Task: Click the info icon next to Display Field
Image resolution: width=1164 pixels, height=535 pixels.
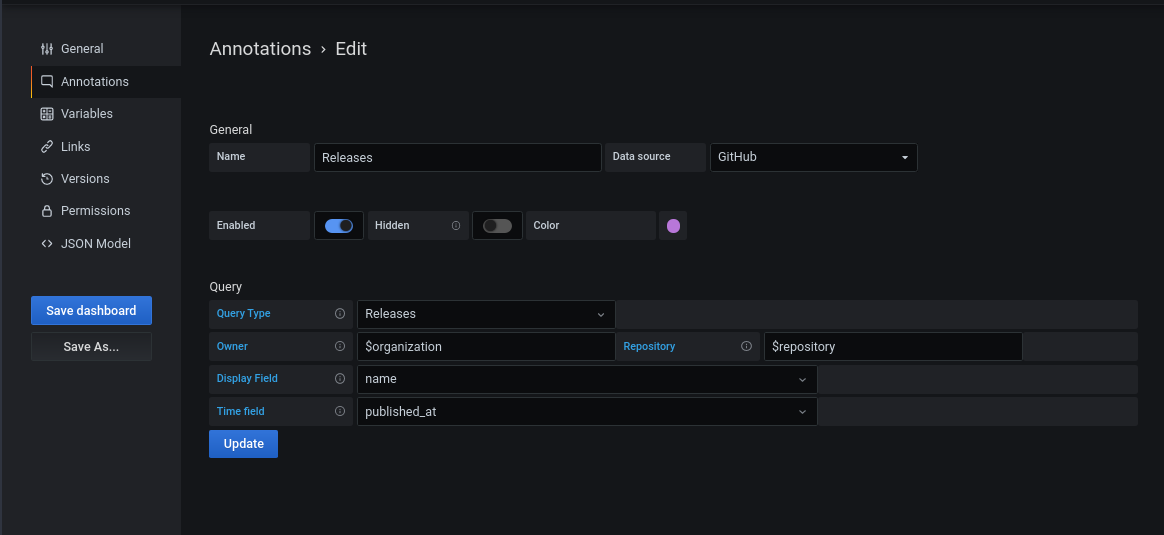Action: point(340,379)
